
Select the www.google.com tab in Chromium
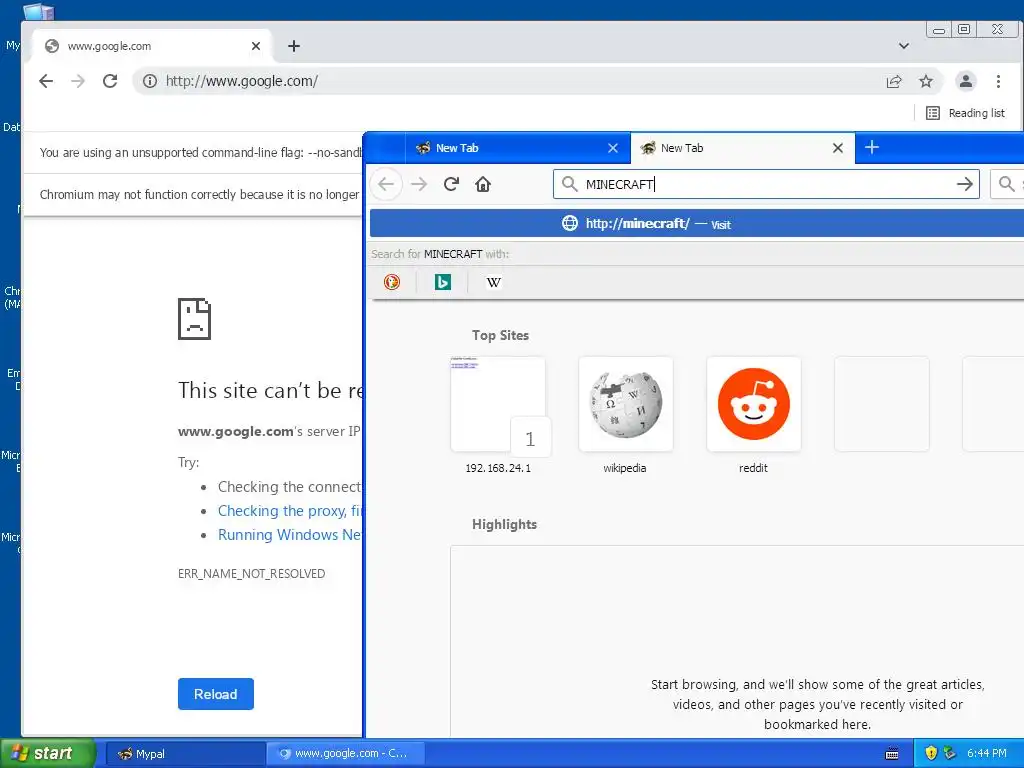click(152, 46)
